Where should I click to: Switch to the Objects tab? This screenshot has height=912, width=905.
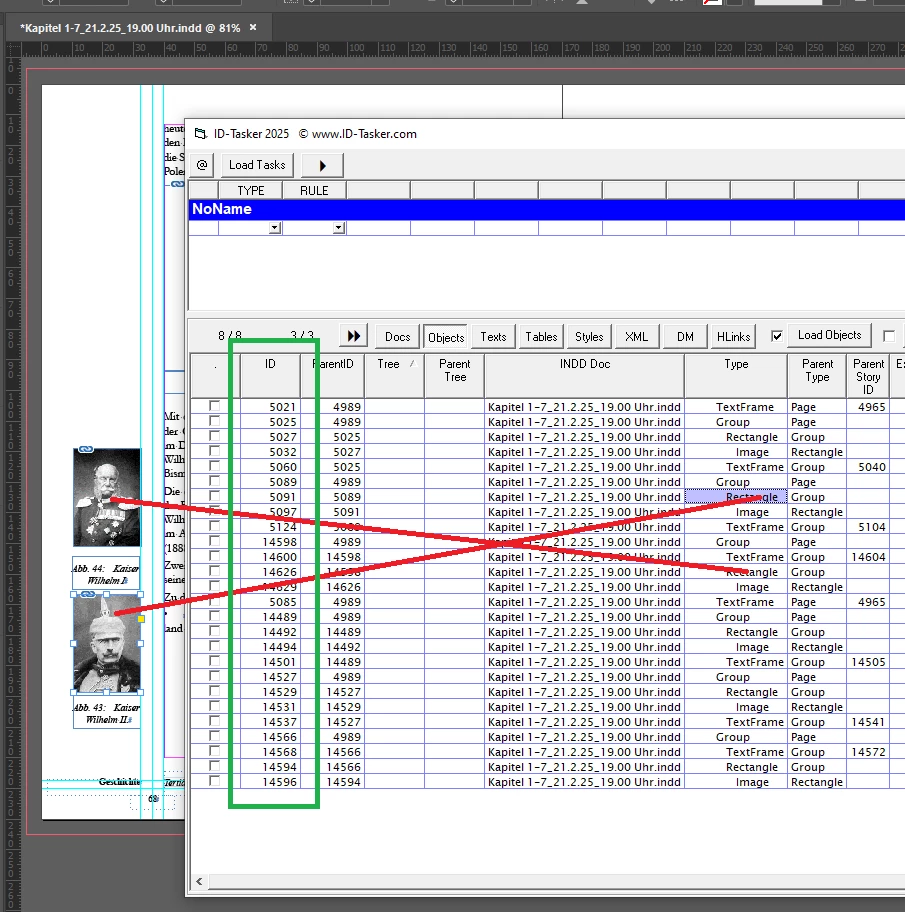[446, 337]
